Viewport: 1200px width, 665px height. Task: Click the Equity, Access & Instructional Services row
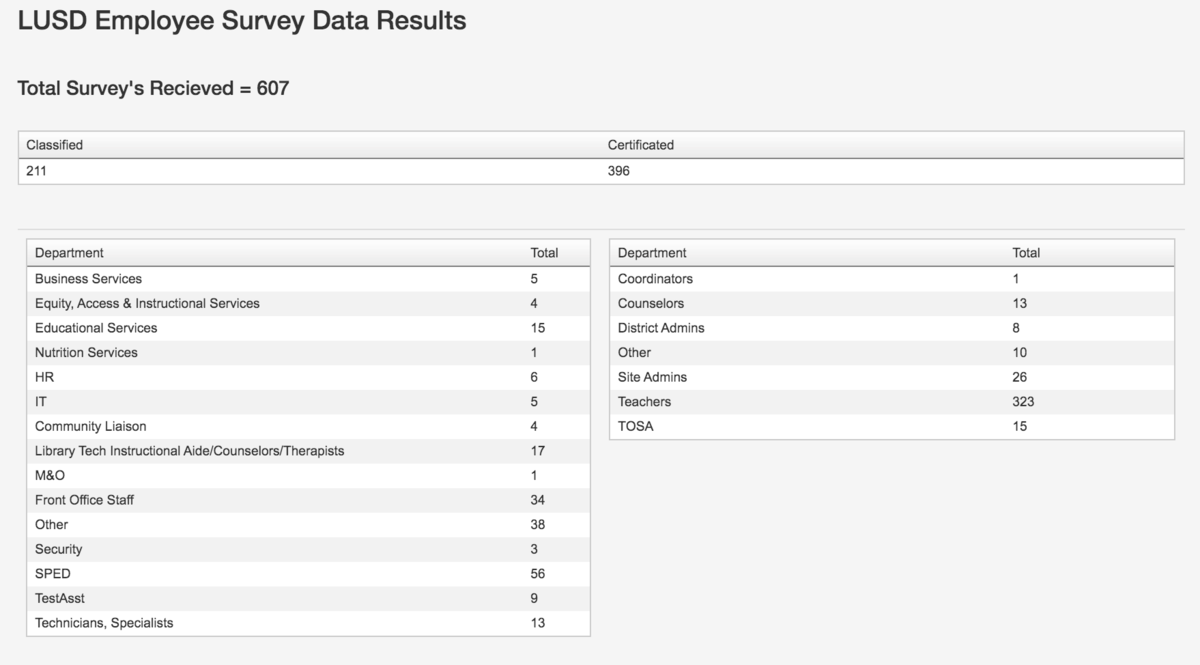(308, 303)
